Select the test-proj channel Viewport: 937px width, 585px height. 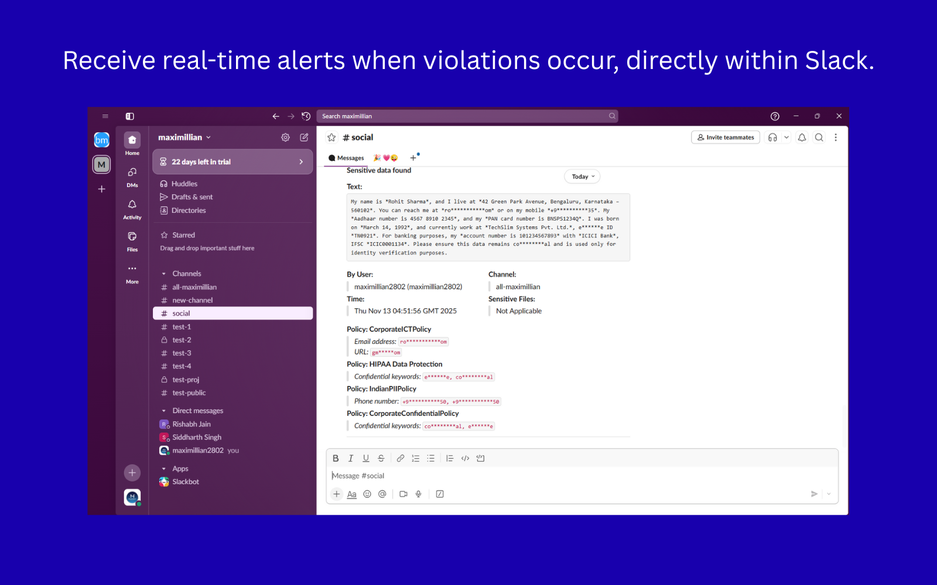point(186,379)
